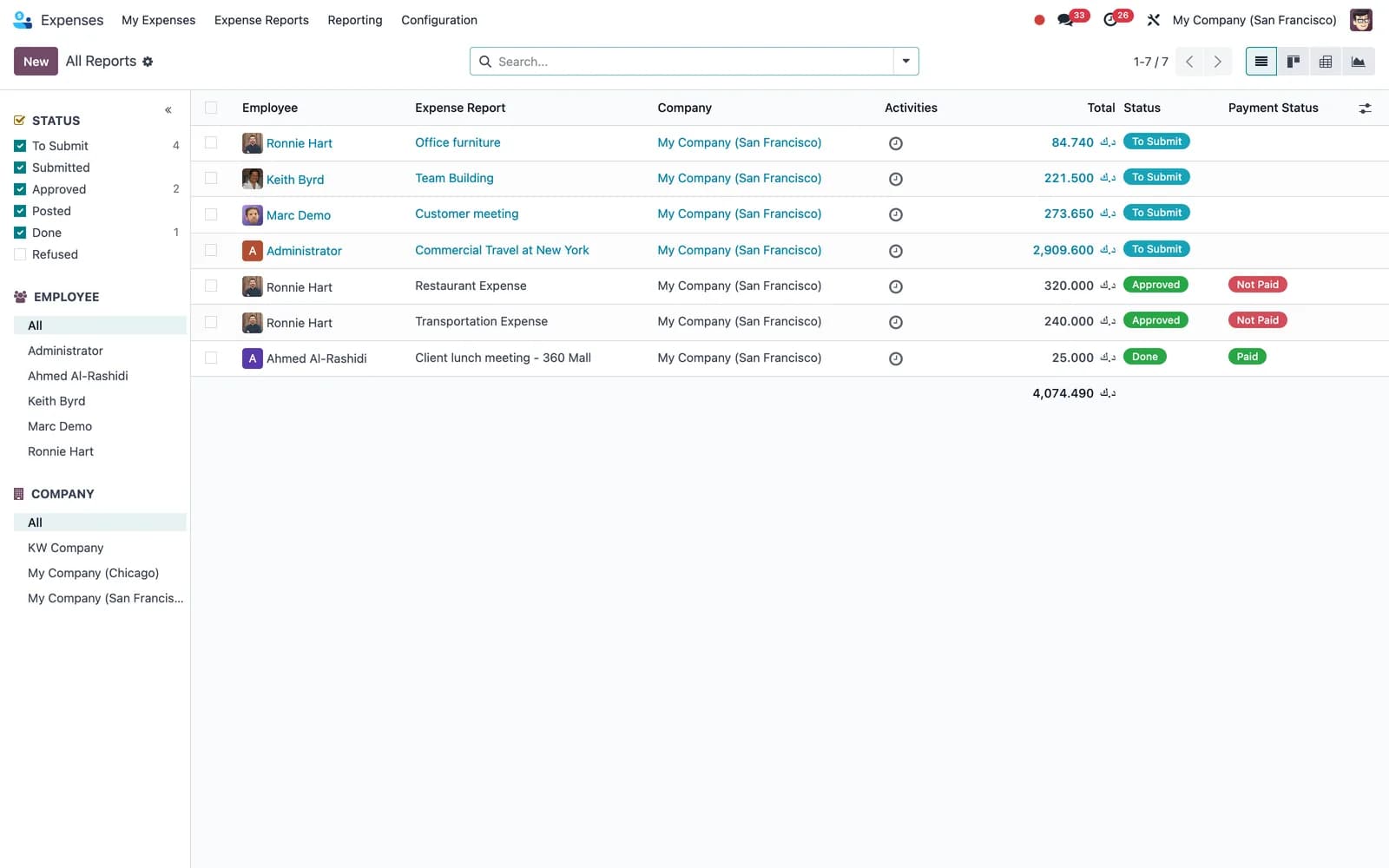Open the Expenses app home icon
The width and height of the screenshot is (1389, 868).
23,19
